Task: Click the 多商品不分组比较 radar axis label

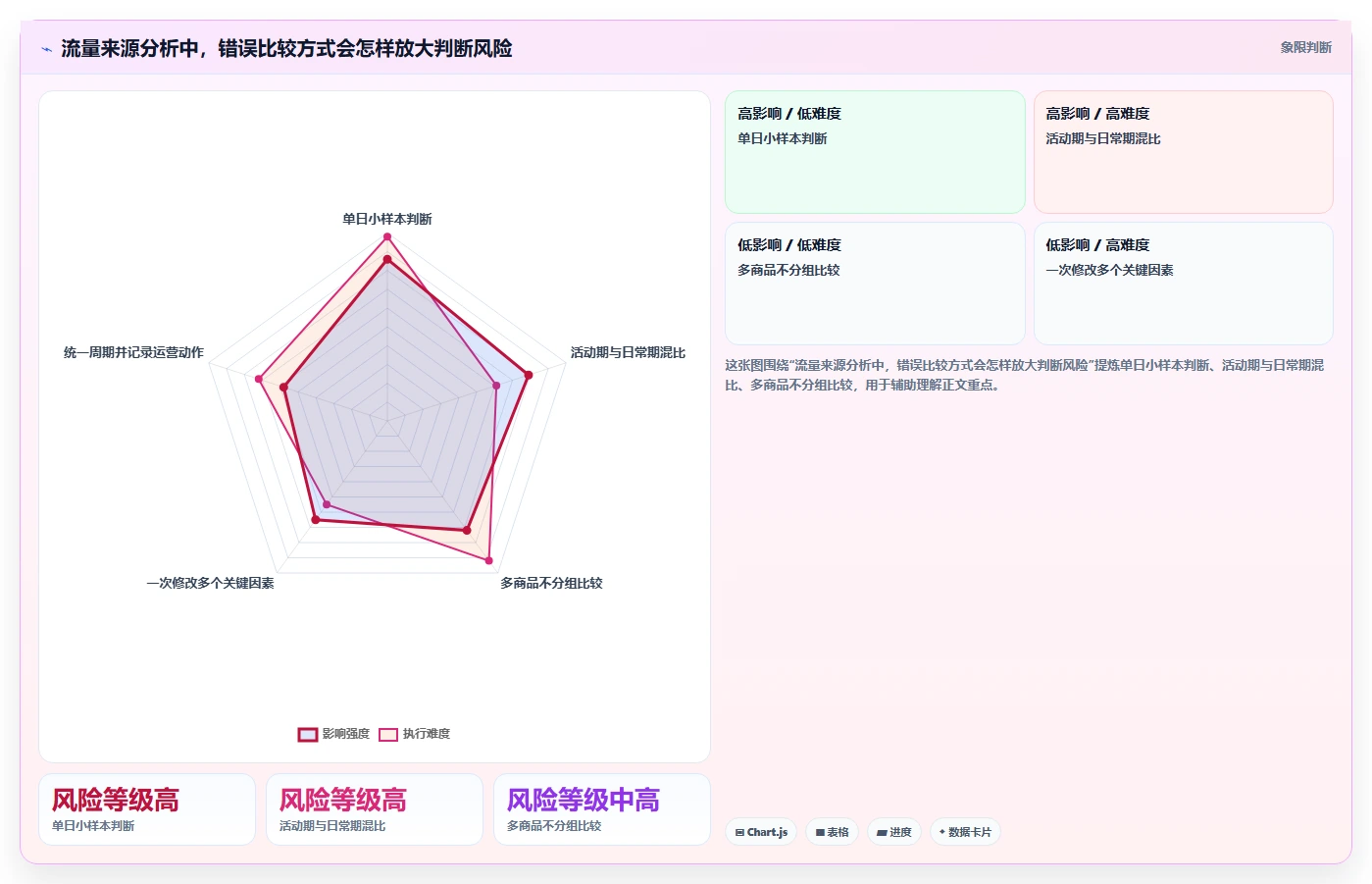Action: click(551, 583)
